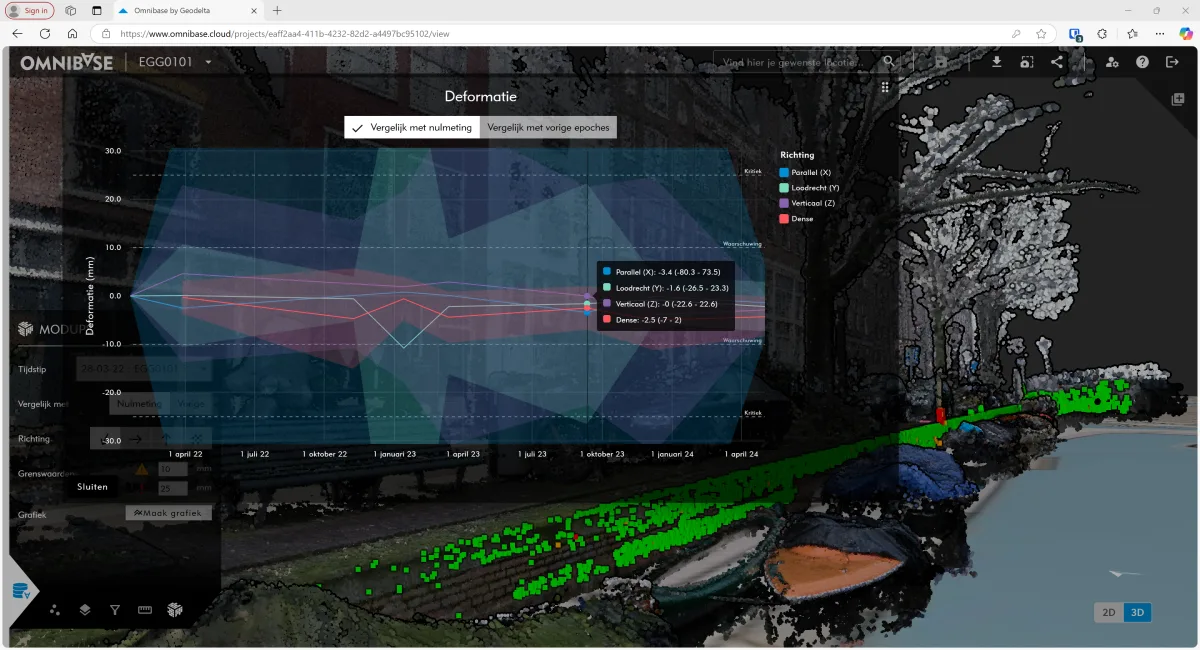Screen dimensions: 1200x650
Task: Open user settings icon
Action: tap(1112, 62)
